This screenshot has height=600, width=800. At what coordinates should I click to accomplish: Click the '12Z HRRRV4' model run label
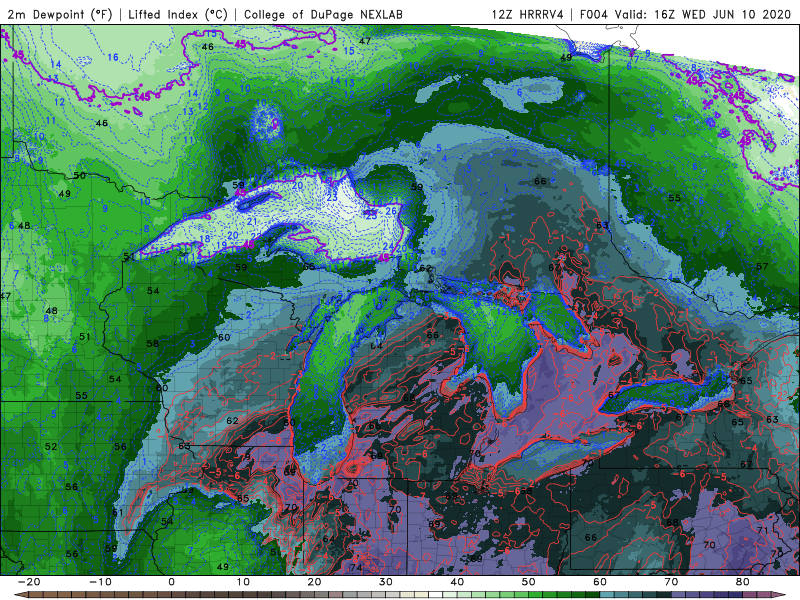pyautogui.click(x=528, y=14)
